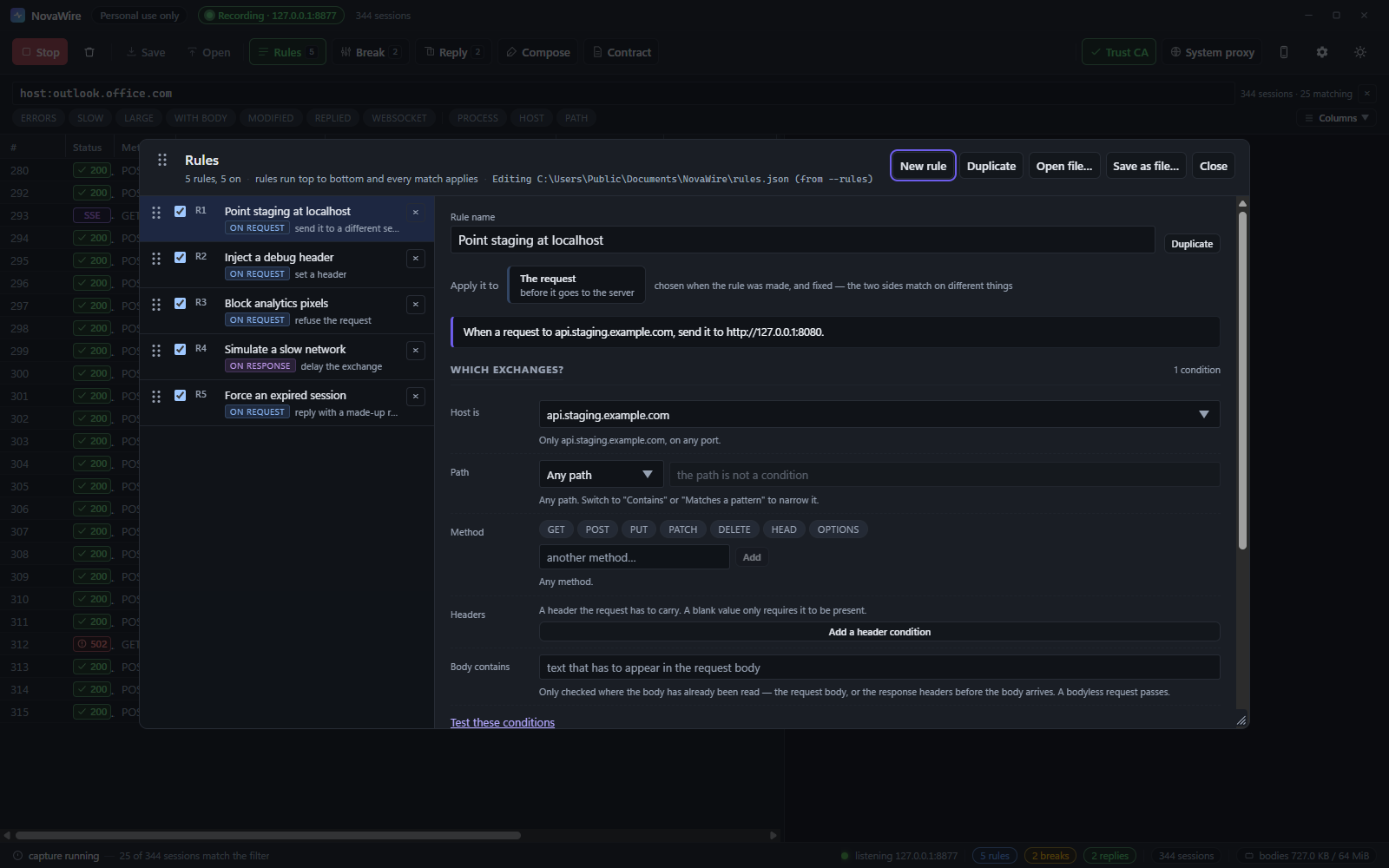Open the Rules tab in the toolbar

(x=287, y=52)
